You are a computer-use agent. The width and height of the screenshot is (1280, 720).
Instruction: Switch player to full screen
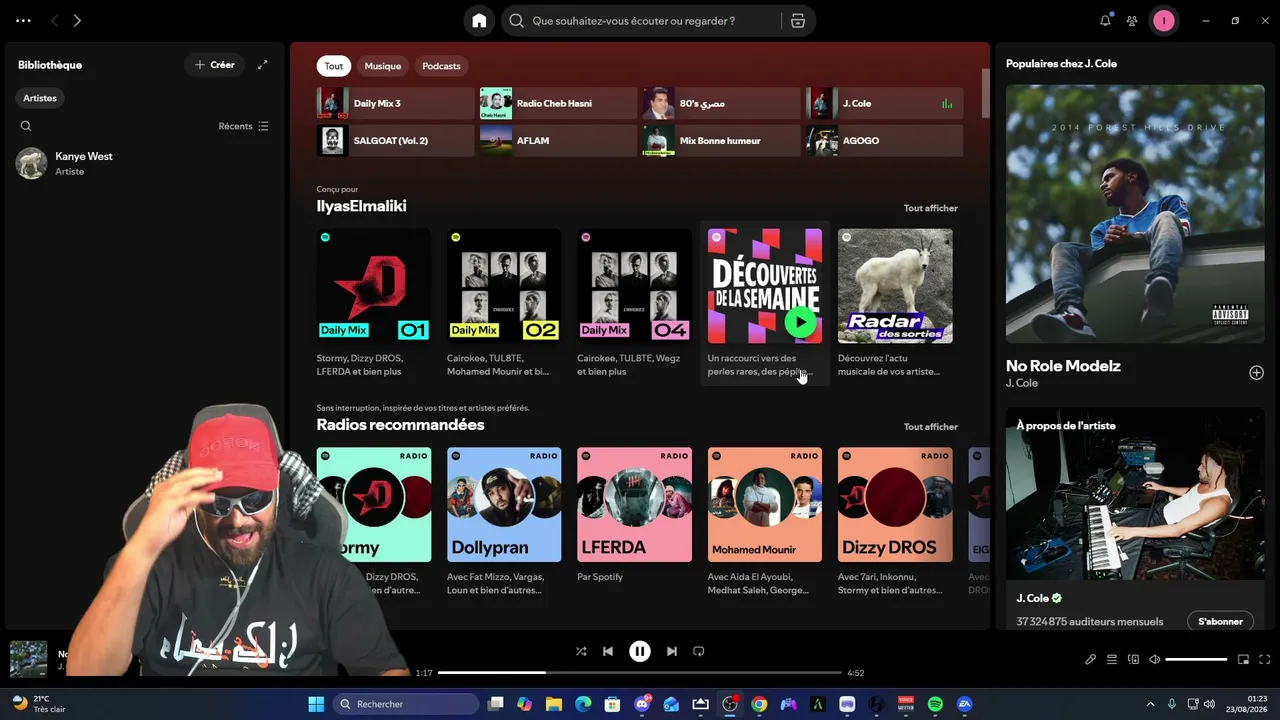point(1265,660)
